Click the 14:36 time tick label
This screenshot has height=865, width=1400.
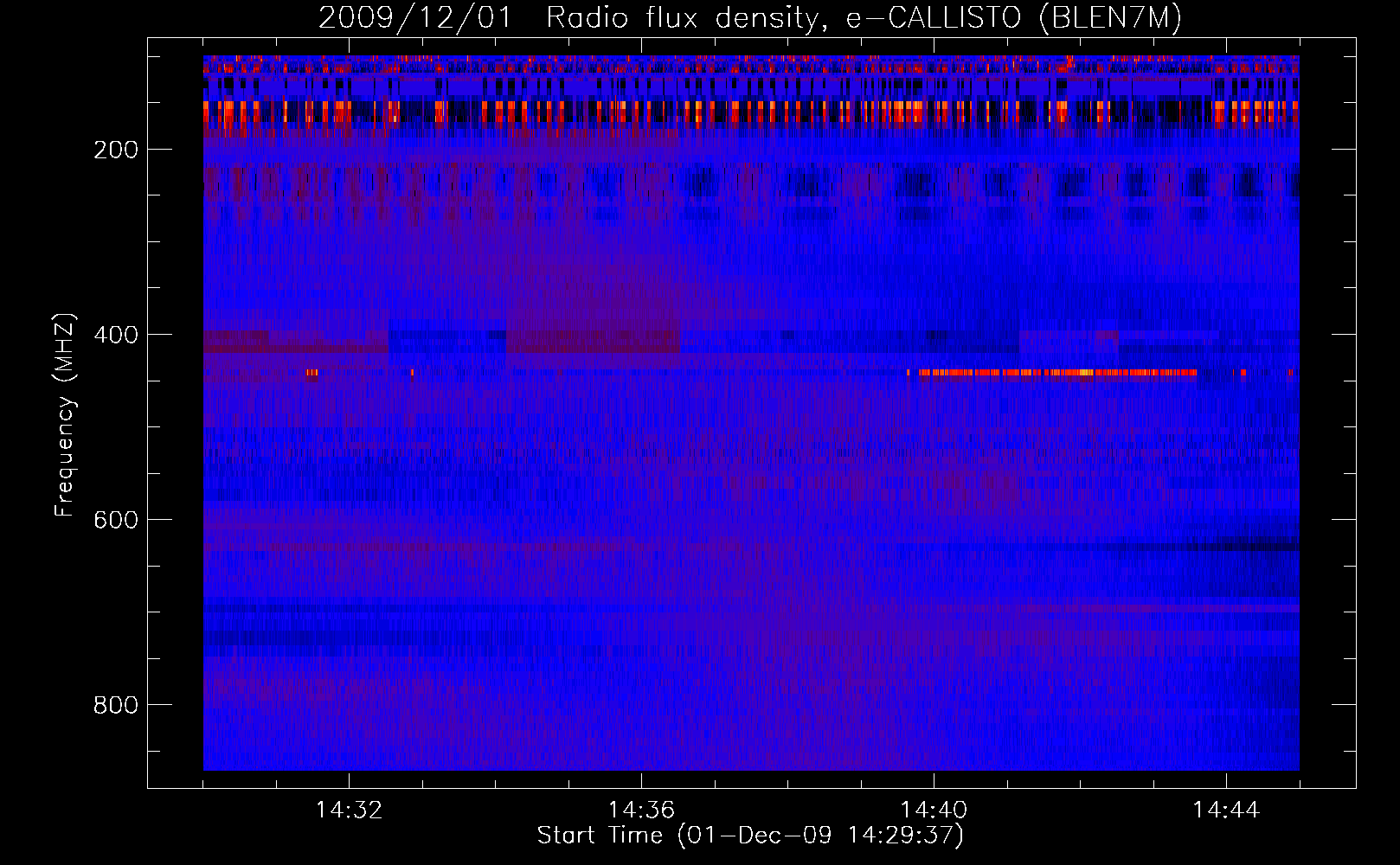coord(641,810)
